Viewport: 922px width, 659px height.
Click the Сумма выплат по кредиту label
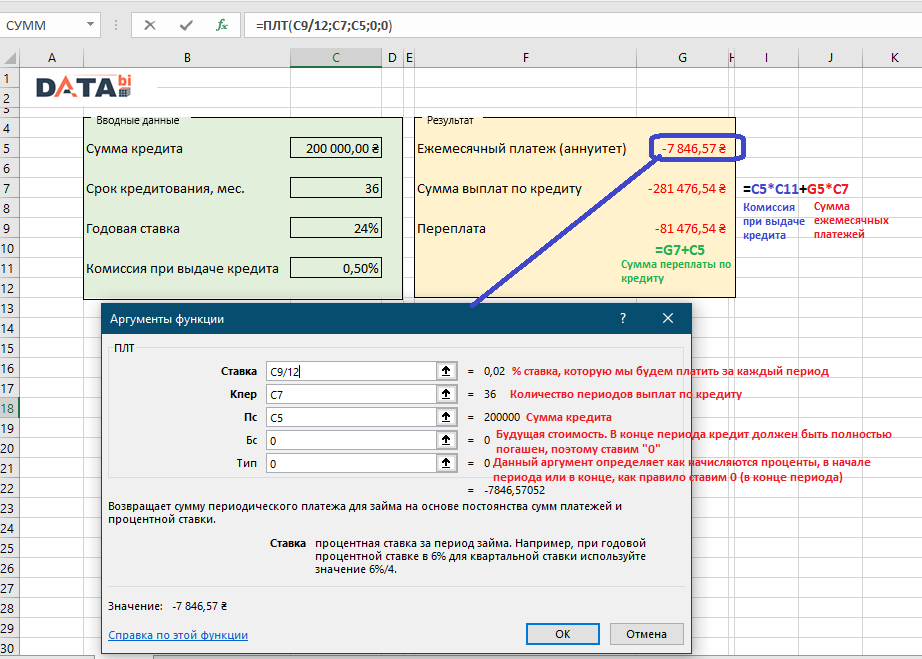pyautogui.click(x=499, y=189)
